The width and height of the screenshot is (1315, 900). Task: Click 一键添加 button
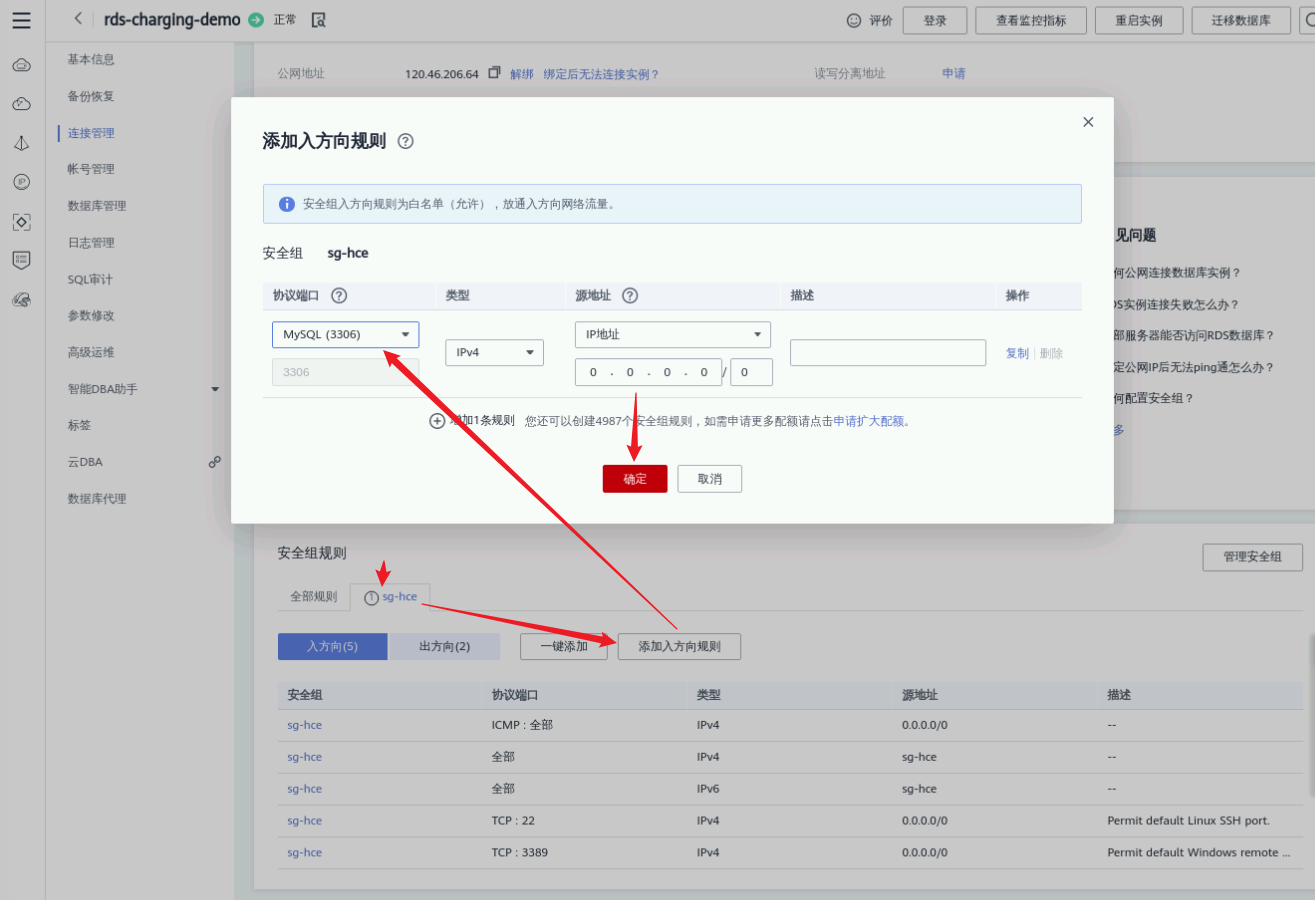pyautogui.click(x=564, y=647)
